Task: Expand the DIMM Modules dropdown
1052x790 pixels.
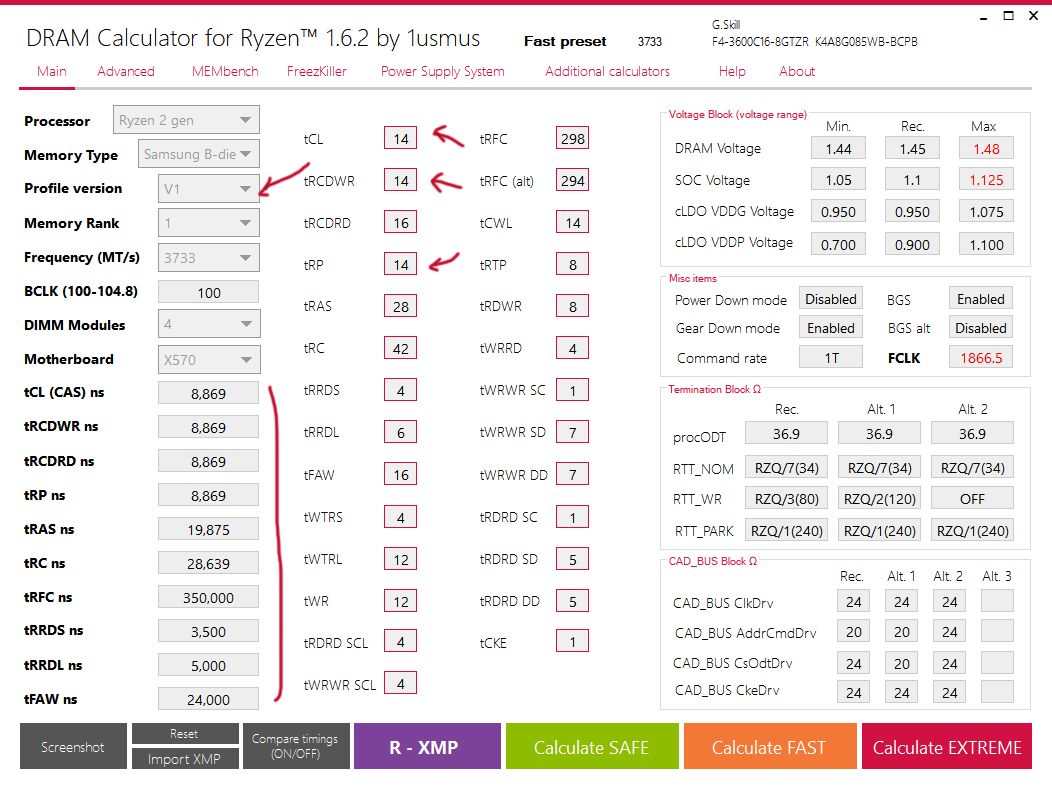Action: (209, 325)
